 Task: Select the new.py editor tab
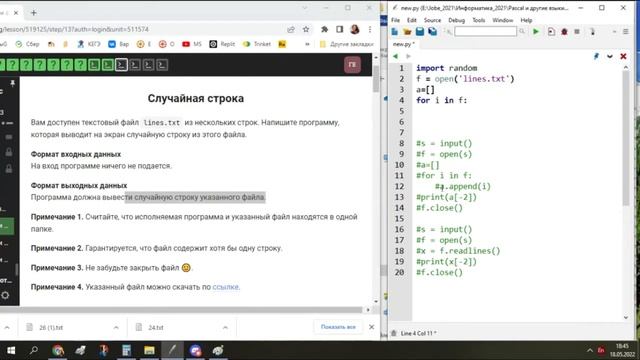tap(404, 44)
